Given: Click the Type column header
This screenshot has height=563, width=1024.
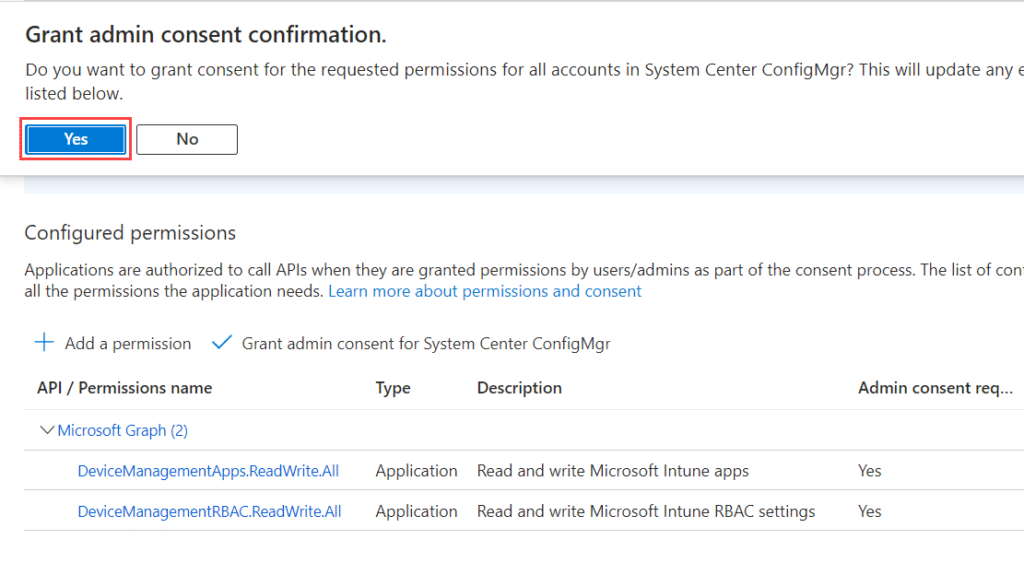Looking at the screenshot, I should click(x=393, y=388).
